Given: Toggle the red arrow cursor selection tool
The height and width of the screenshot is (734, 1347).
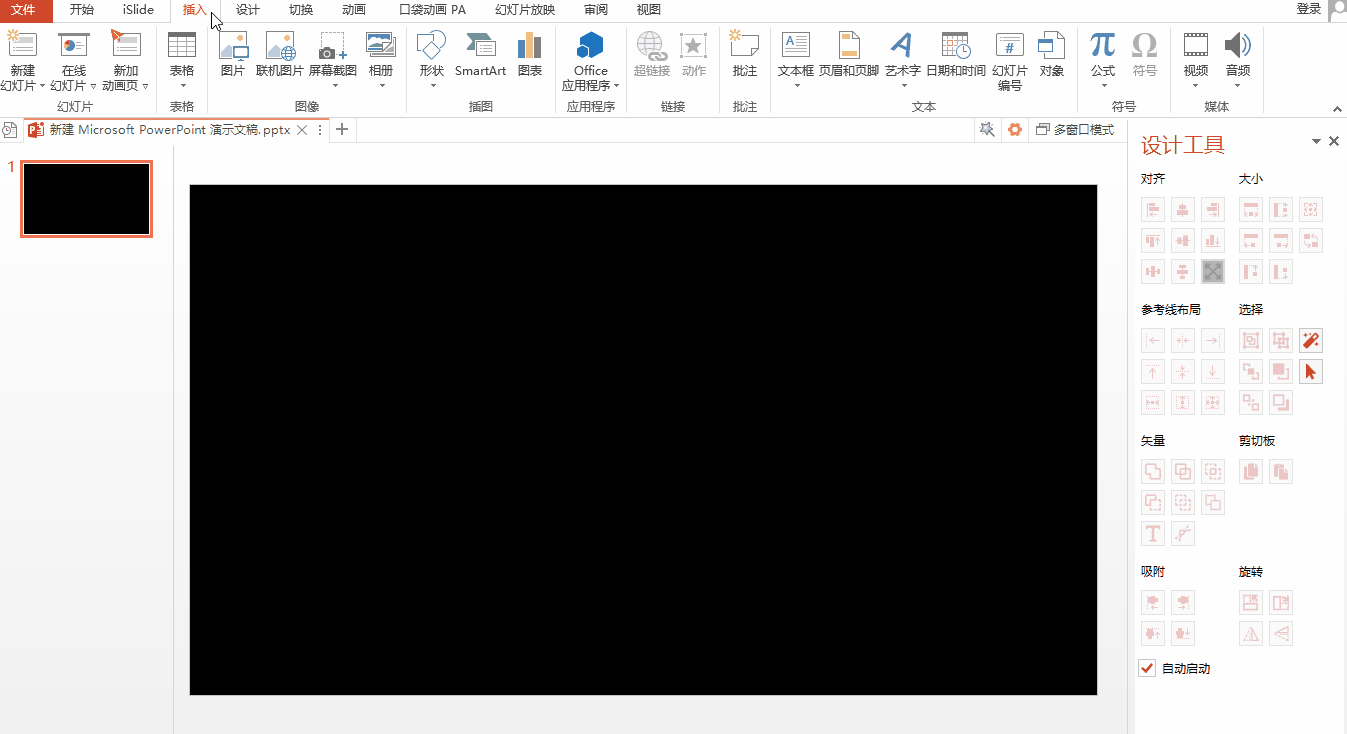Looking at the screenshot, I should 1311,372.
